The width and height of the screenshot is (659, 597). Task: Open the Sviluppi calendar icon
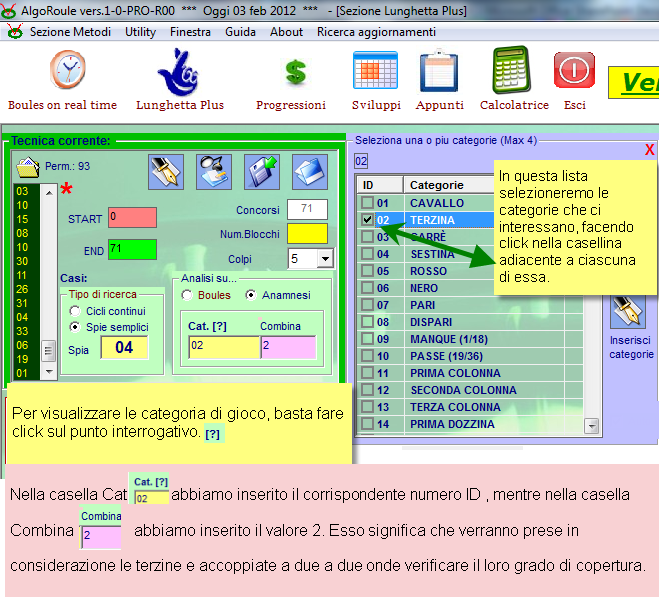tap(375, 72)
